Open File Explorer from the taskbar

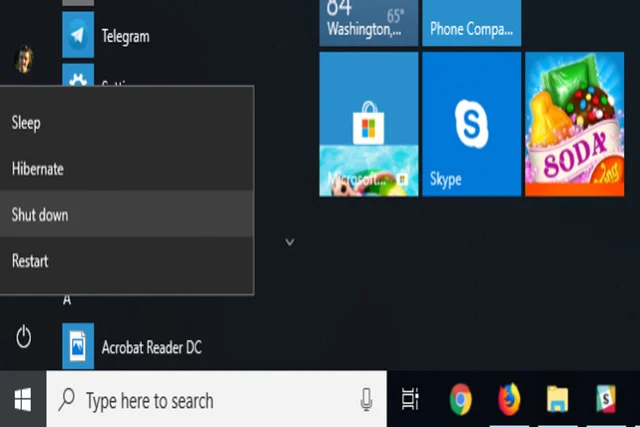[x=557, y=399]
